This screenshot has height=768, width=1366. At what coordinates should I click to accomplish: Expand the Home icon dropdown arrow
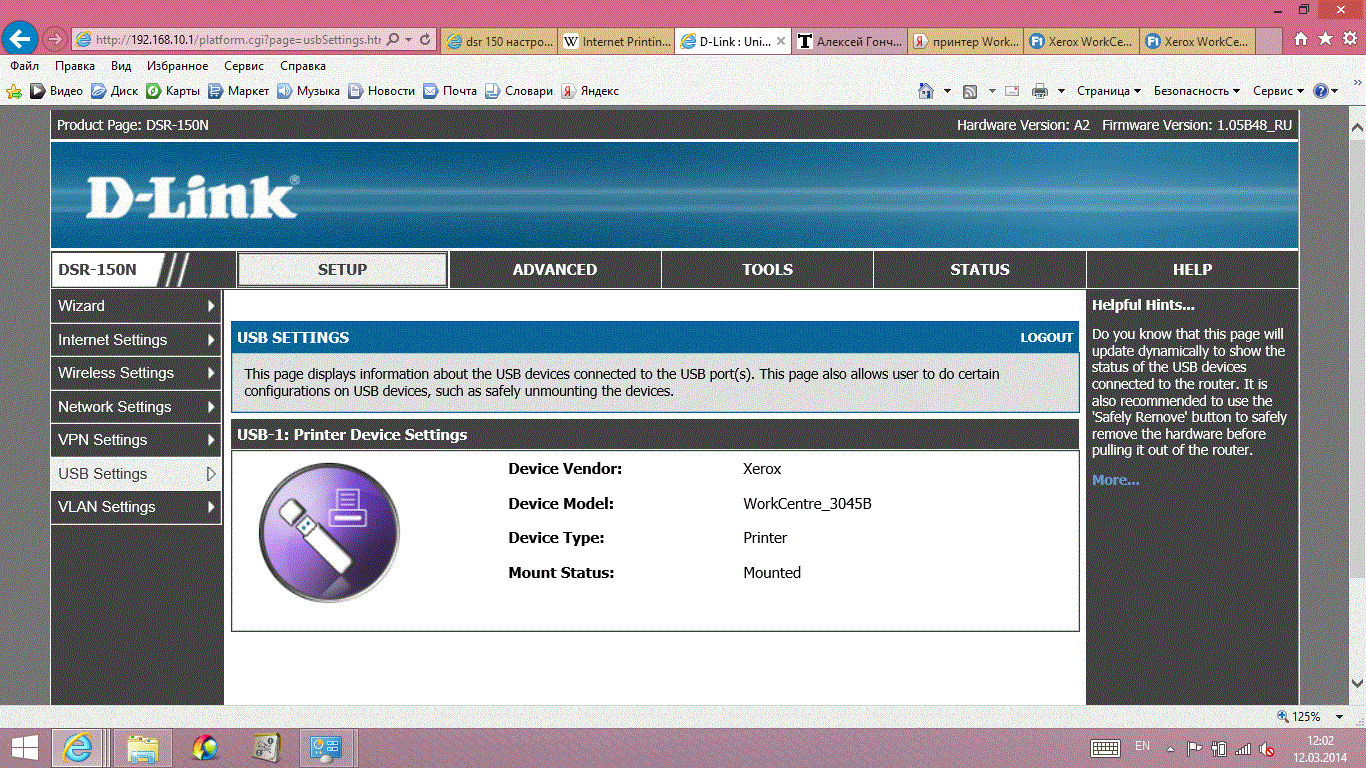pyautogui.click(x=947, y=91)
